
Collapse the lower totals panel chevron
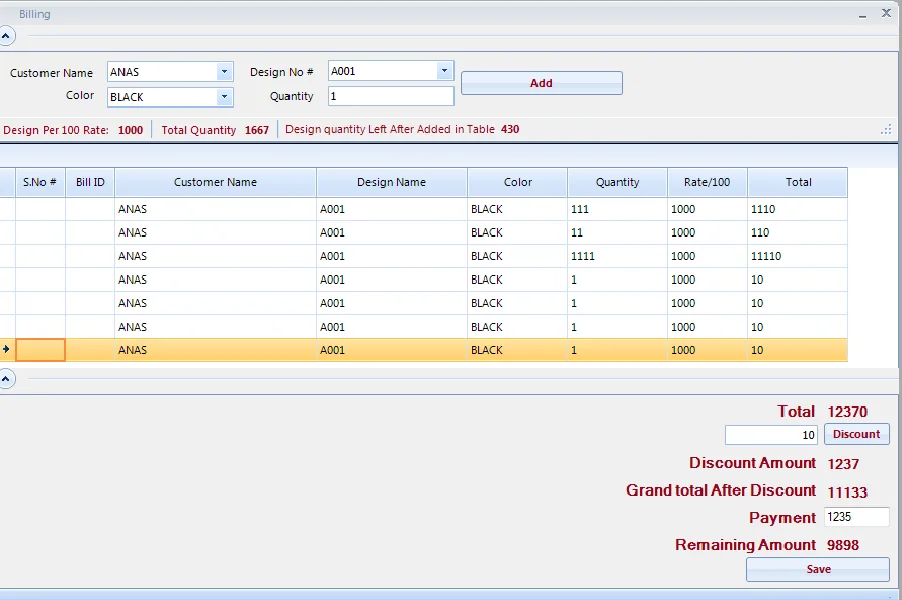(x=6, y=379)
